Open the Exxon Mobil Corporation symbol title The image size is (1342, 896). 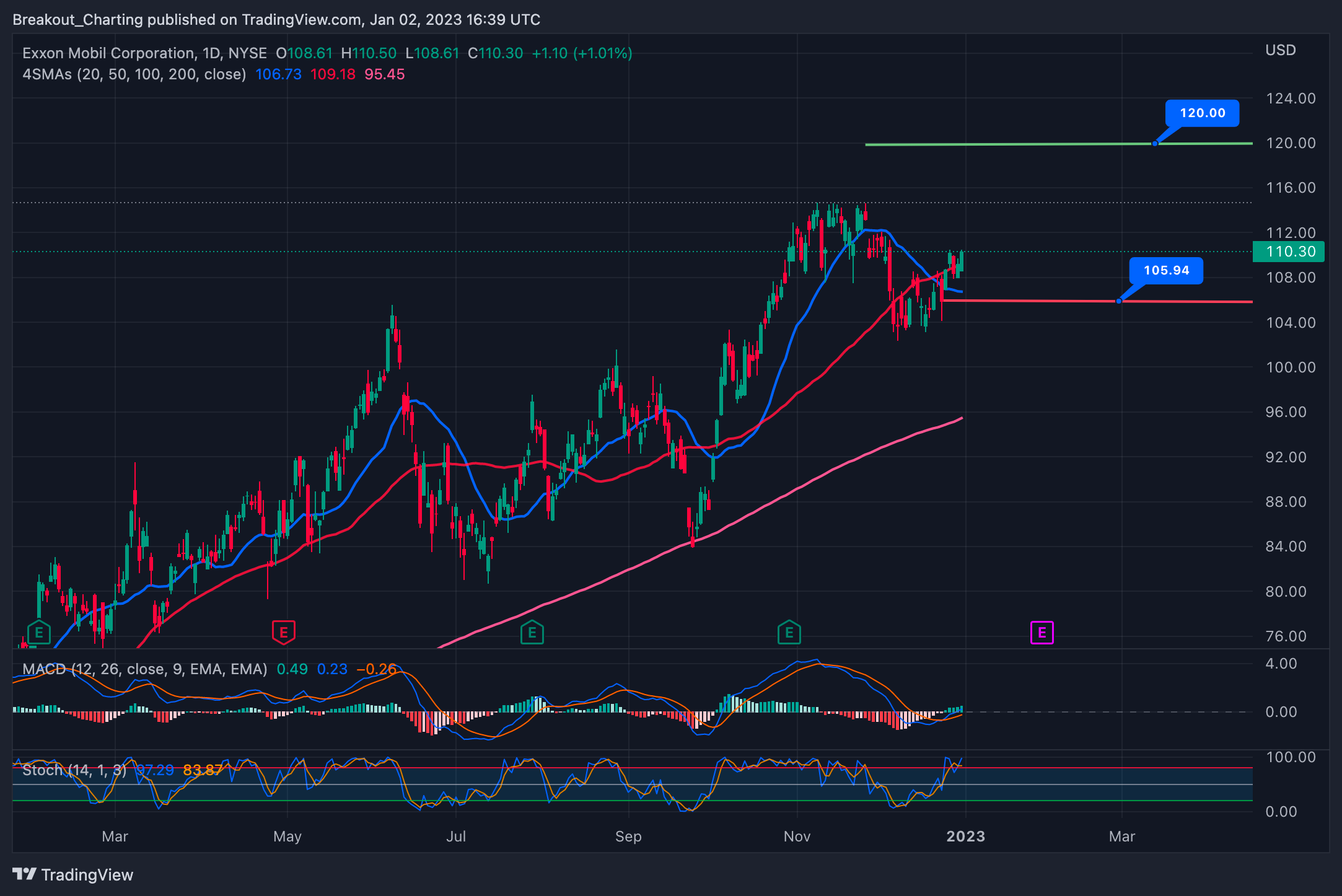(108, 53)
